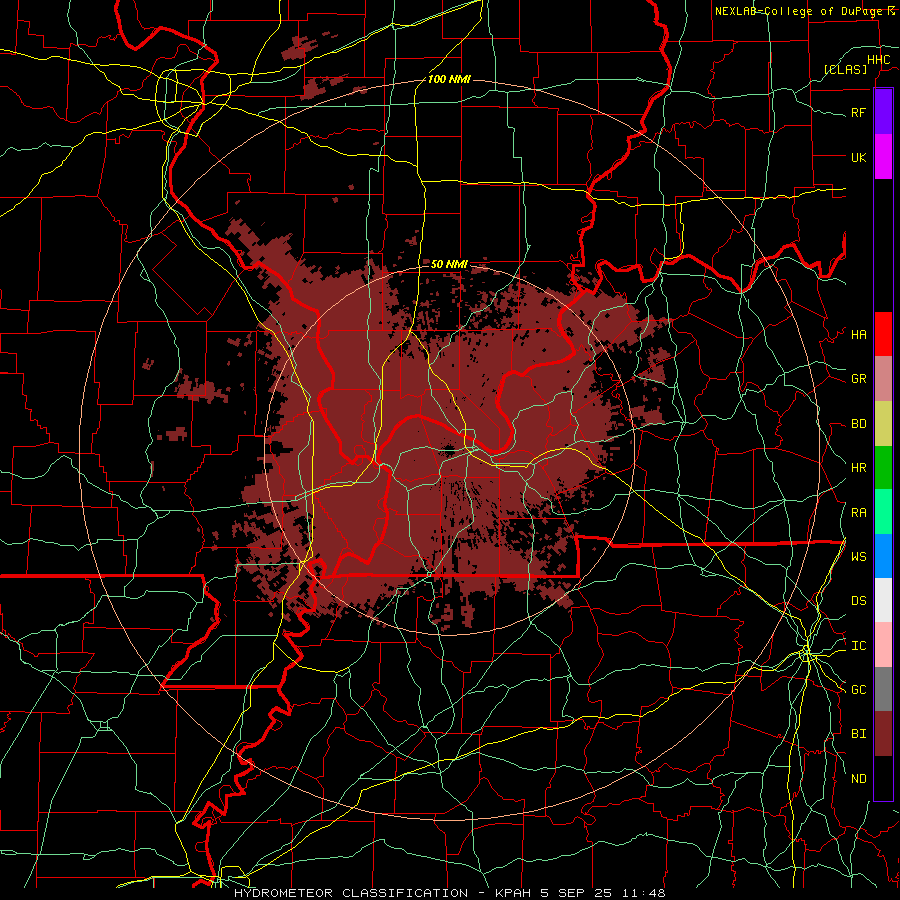Click the ND black legend swatch

(883, 778)
